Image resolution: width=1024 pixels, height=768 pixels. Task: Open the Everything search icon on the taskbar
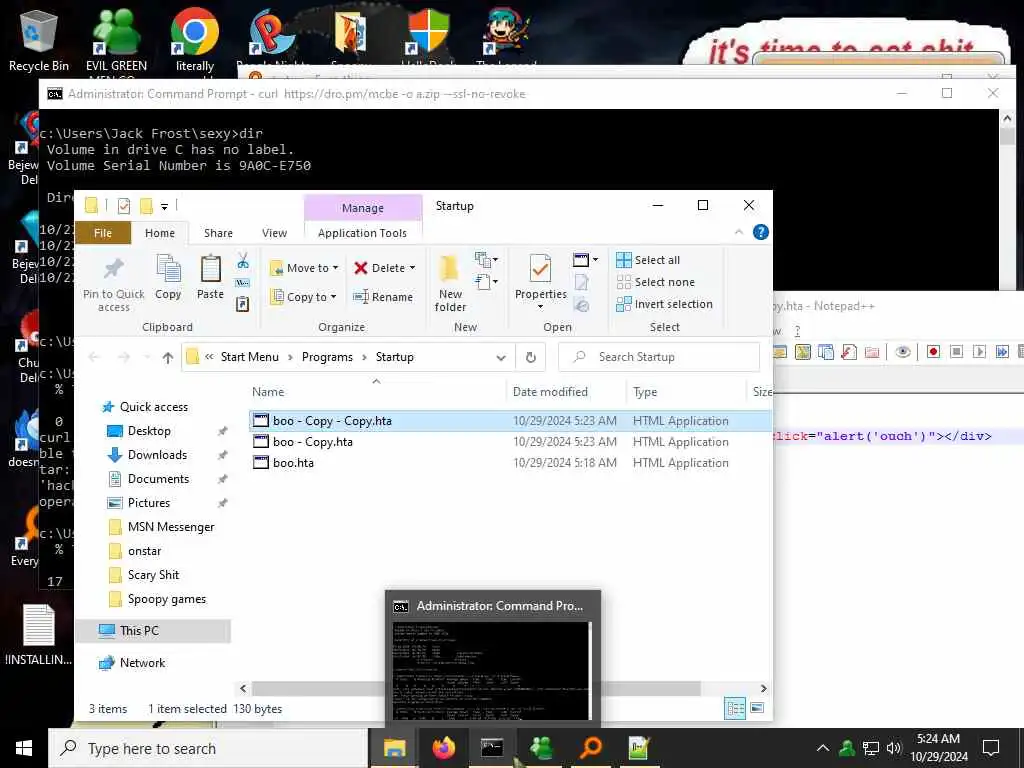point(590,748)
